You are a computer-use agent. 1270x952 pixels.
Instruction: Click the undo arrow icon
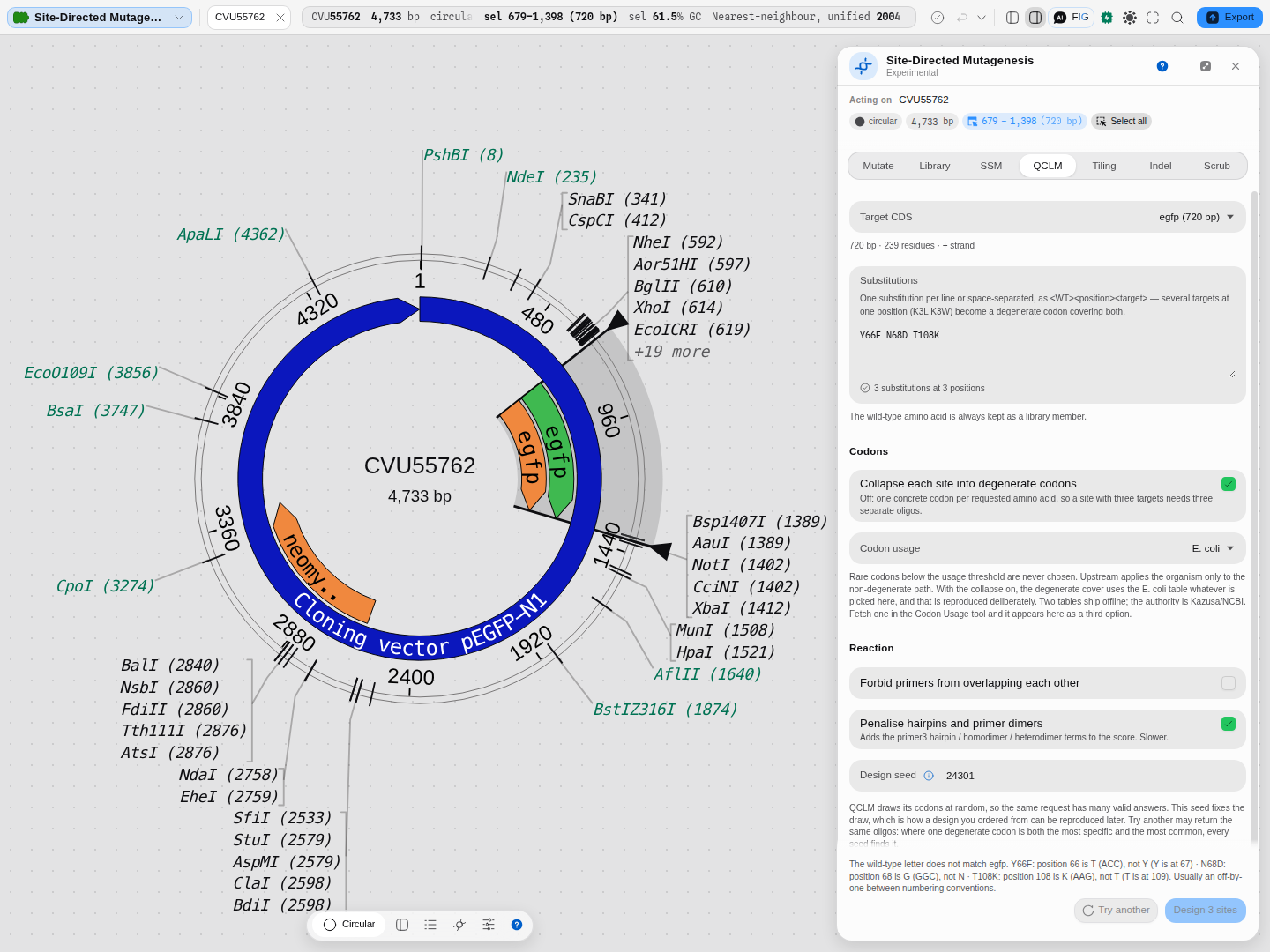click(962, 18)
